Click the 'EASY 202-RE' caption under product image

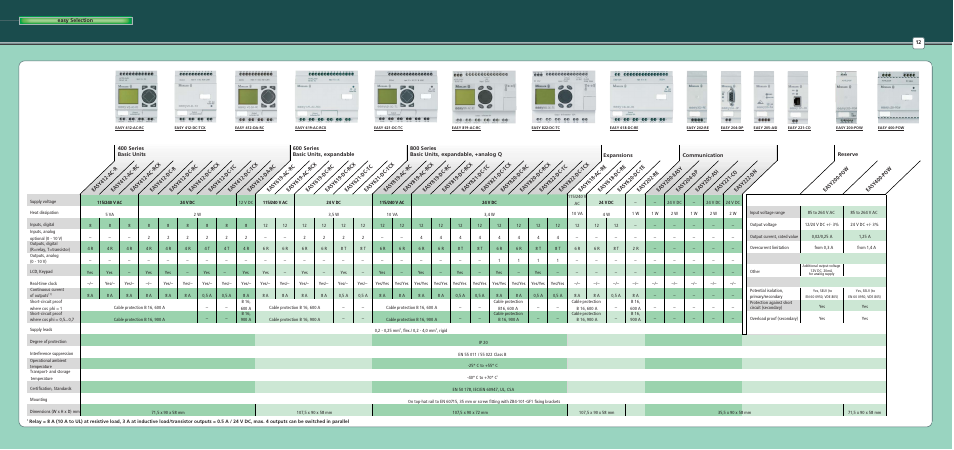tap(697, 128)
